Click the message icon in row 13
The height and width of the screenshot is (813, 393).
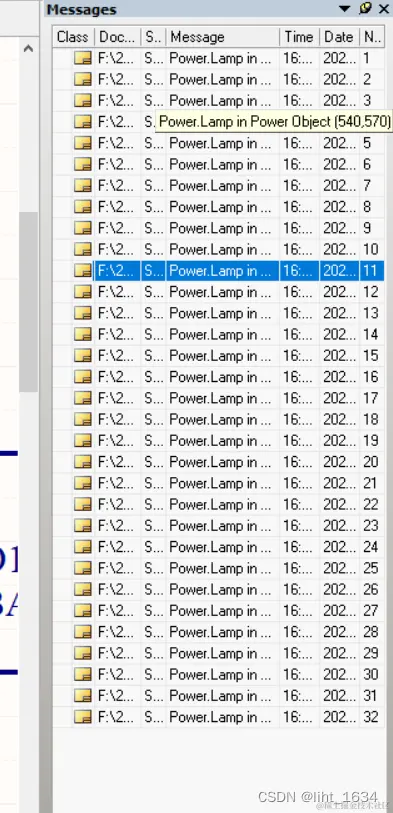83,314
